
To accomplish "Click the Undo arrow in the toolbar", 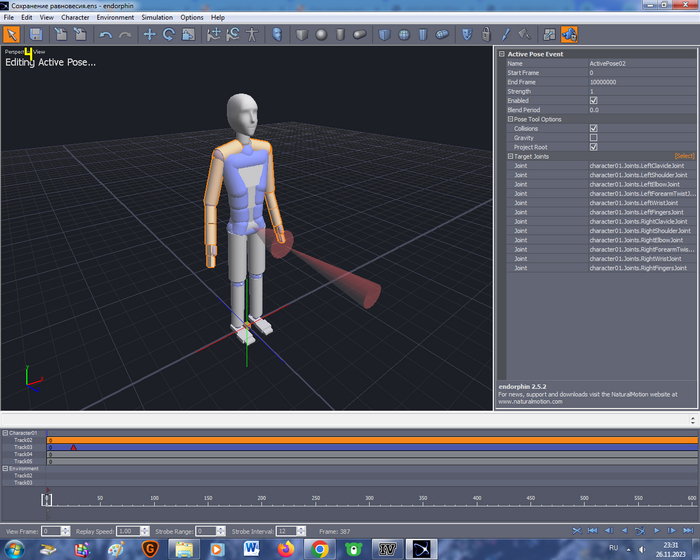I will coord(105,34).
